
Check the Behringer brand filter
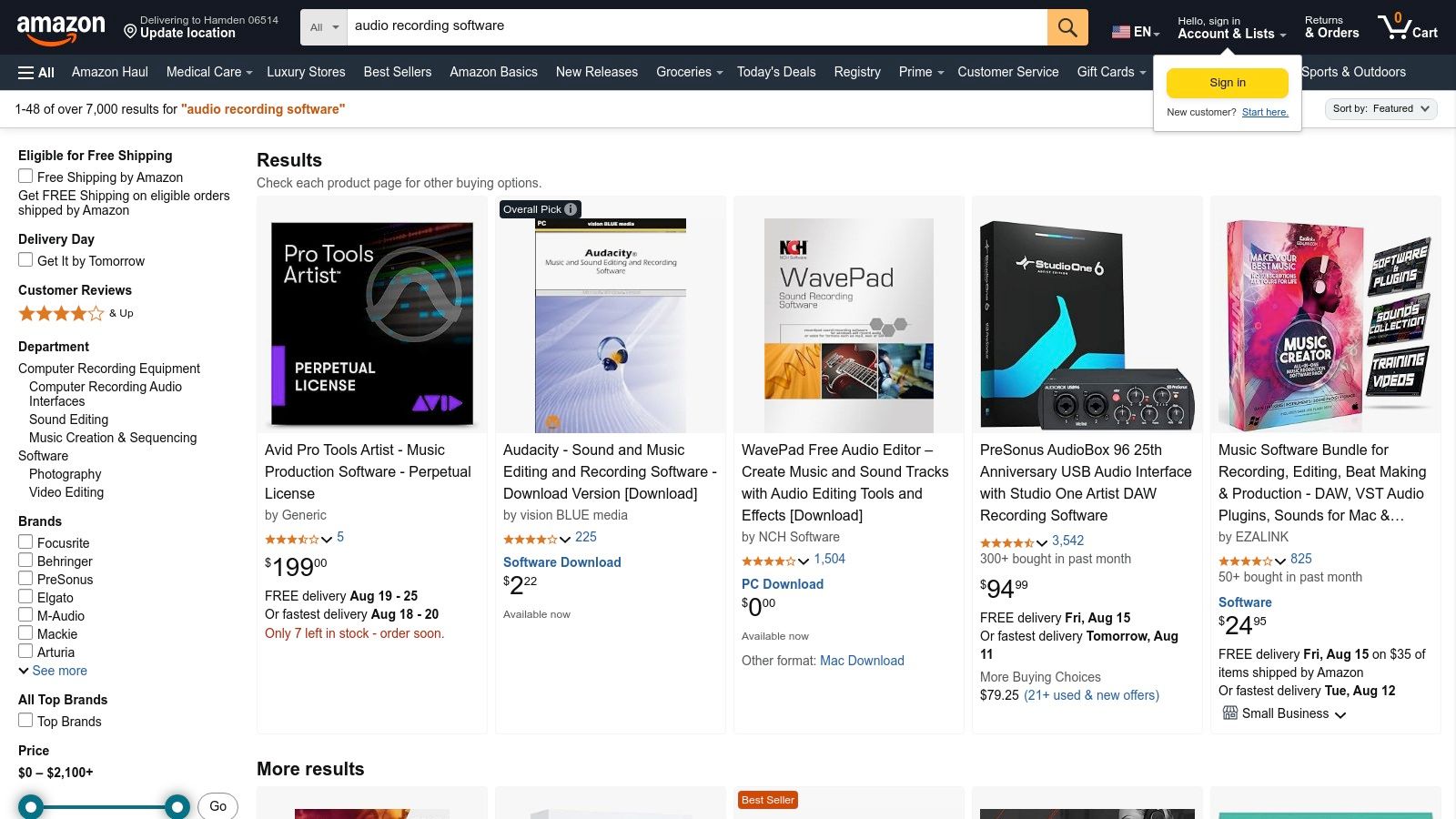[x=25, y=561]
